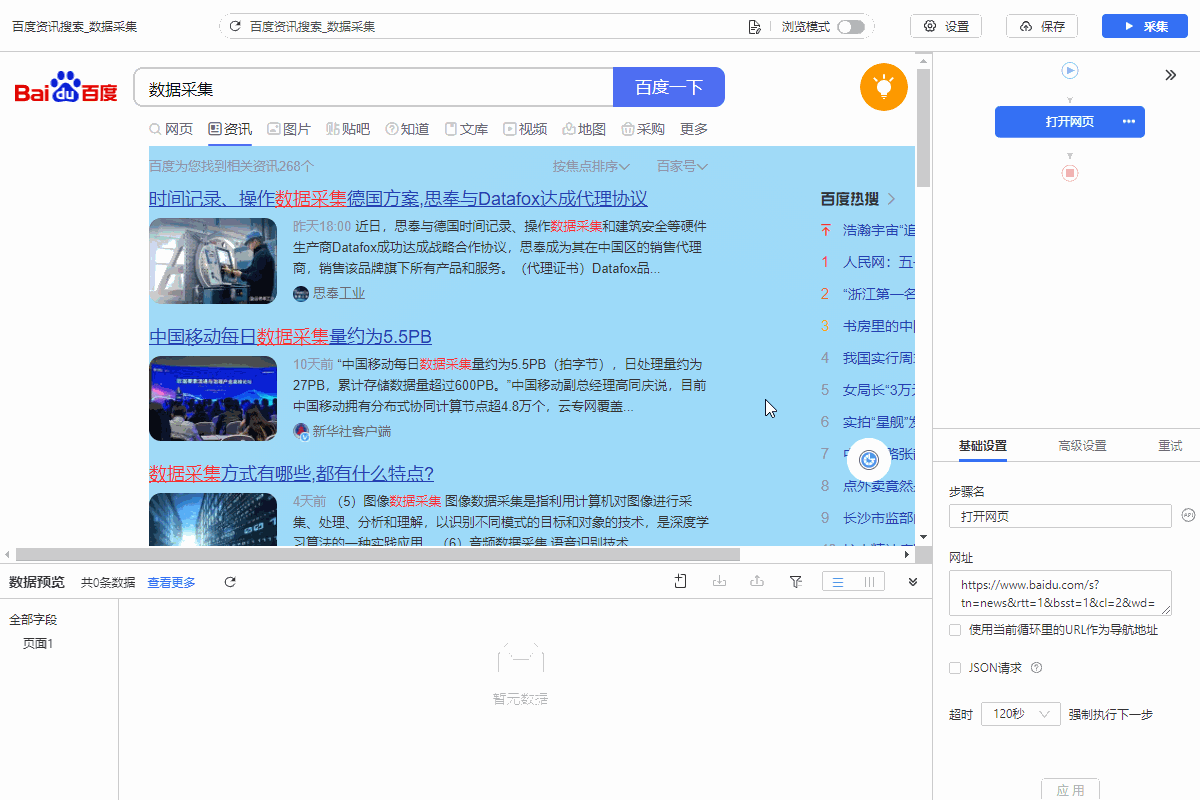Click the add field icon in data preview

click(x=680, y=581)
